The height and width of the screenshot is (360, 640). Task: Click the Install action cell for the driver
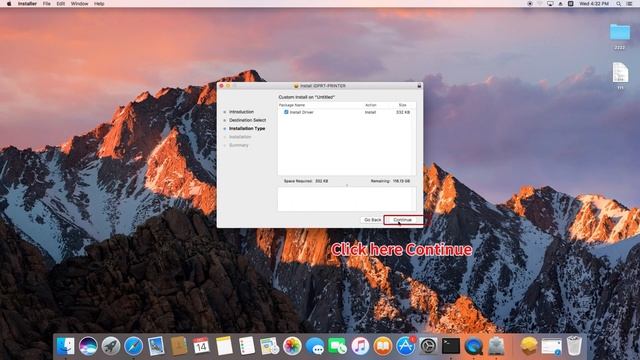[x=370, y=112]
